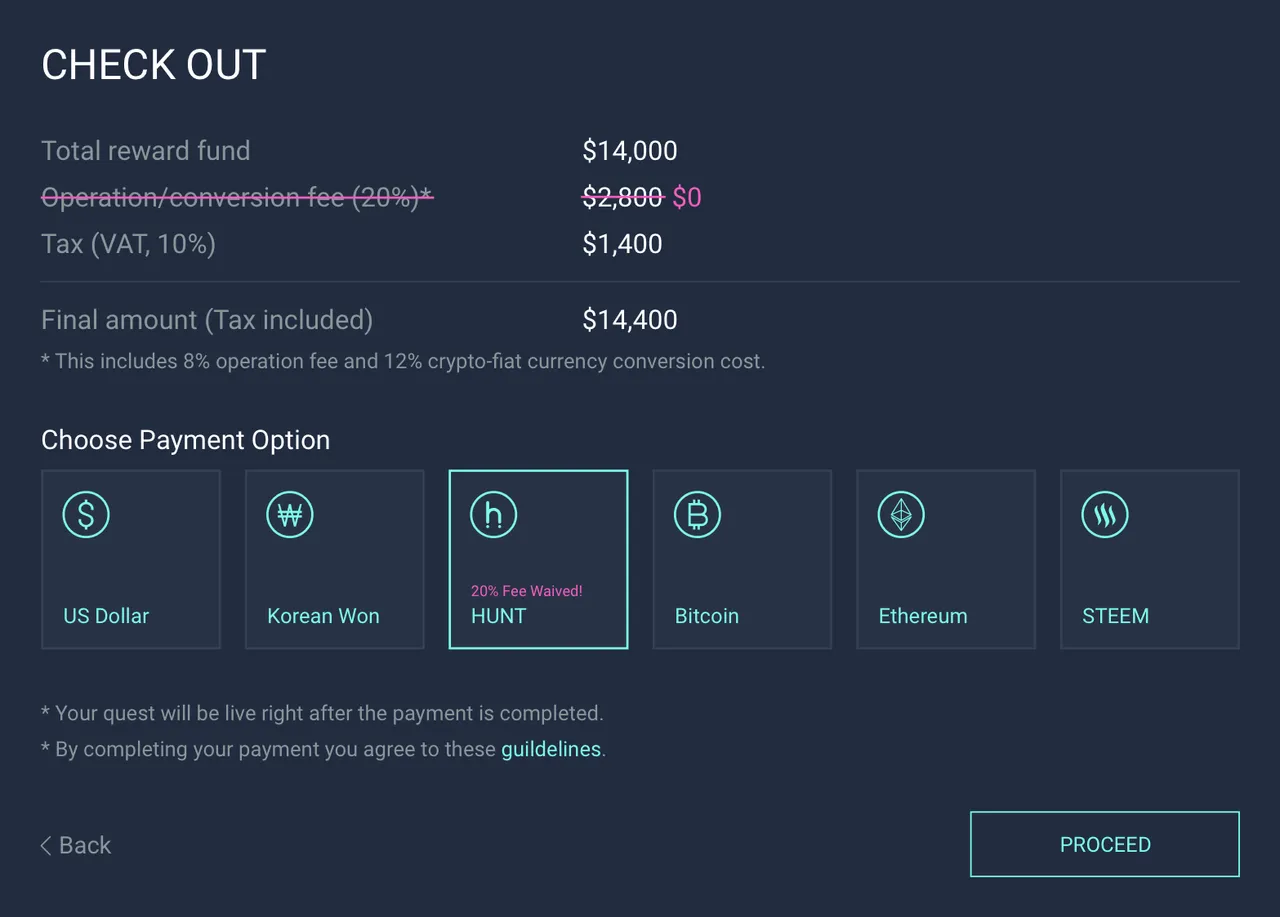Click the Ethereum diamond icon

pyautogui.click(x=901, y=515)
